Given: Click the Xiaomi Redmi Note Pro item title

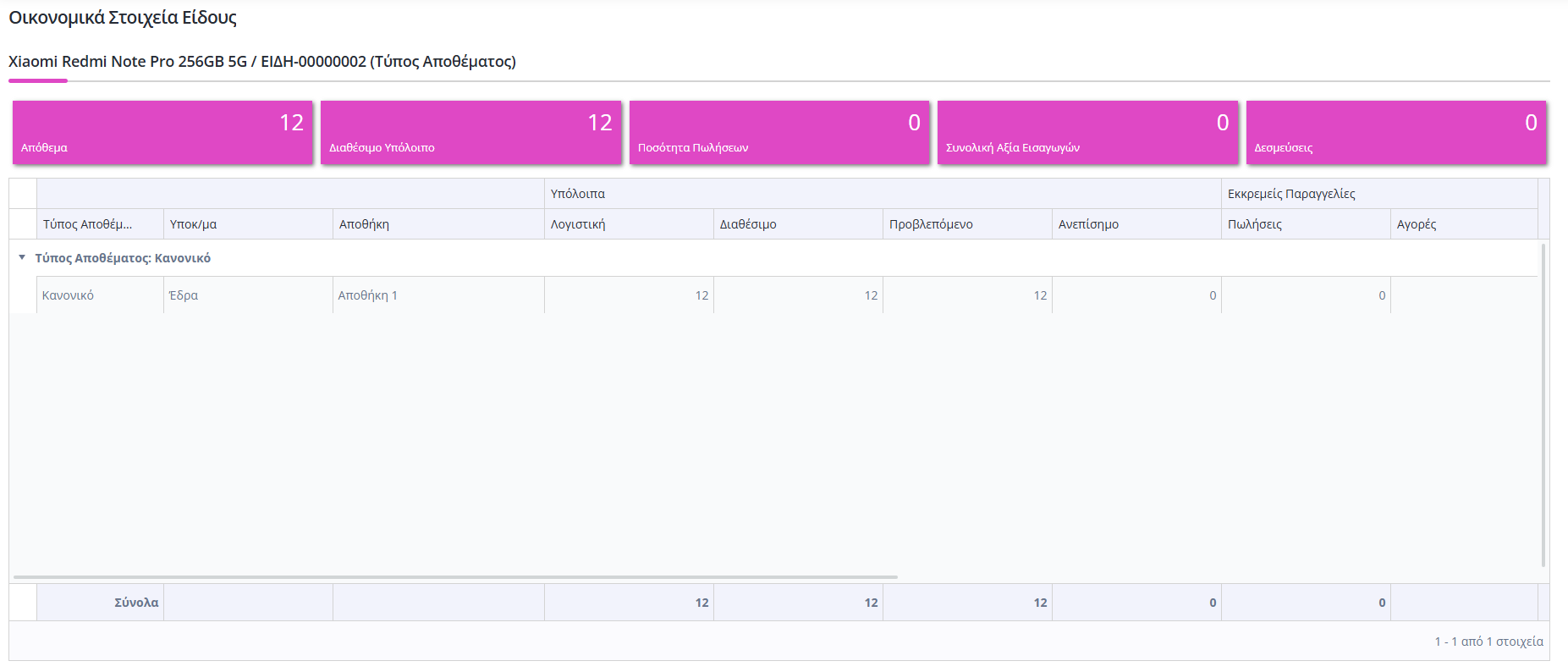Looking at the screenshot, I should pyautogui.click(x=262, y=62).
